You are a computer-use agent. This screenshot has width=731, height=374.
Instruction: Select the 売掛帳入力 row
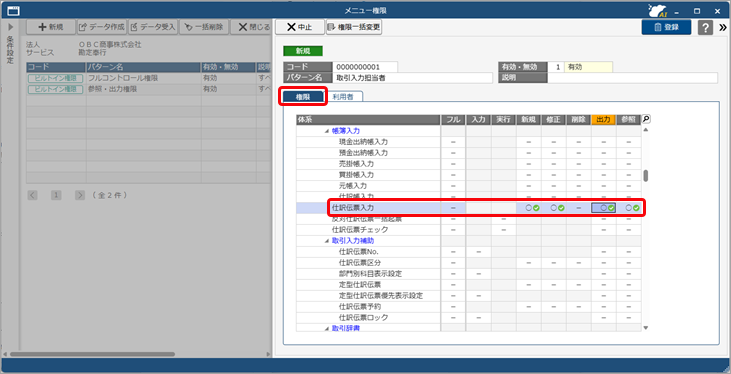[469, 164]
